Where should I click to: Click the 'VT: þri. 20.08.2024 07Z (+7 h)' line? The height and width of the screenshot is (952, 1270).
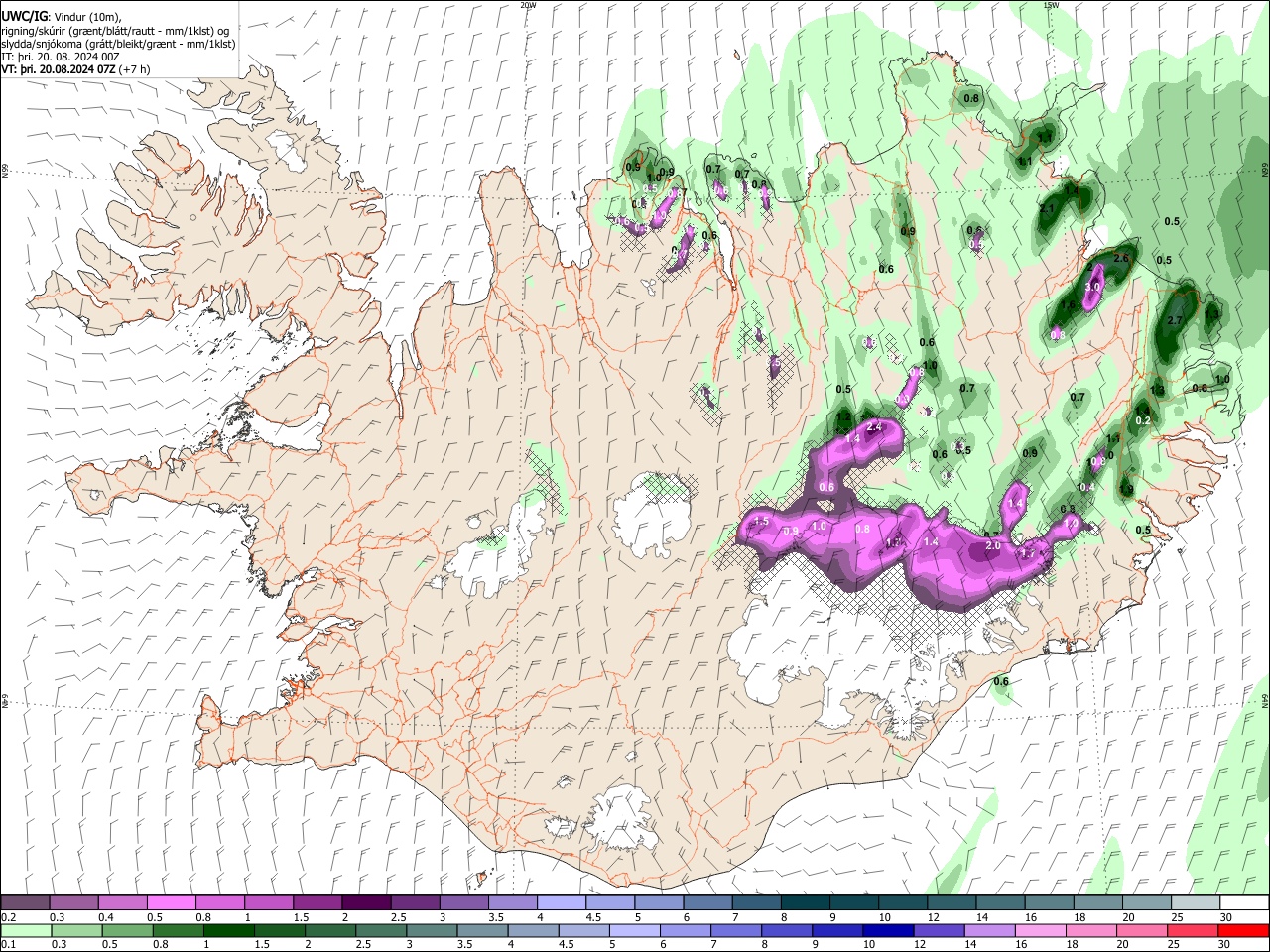coord(76,69)
